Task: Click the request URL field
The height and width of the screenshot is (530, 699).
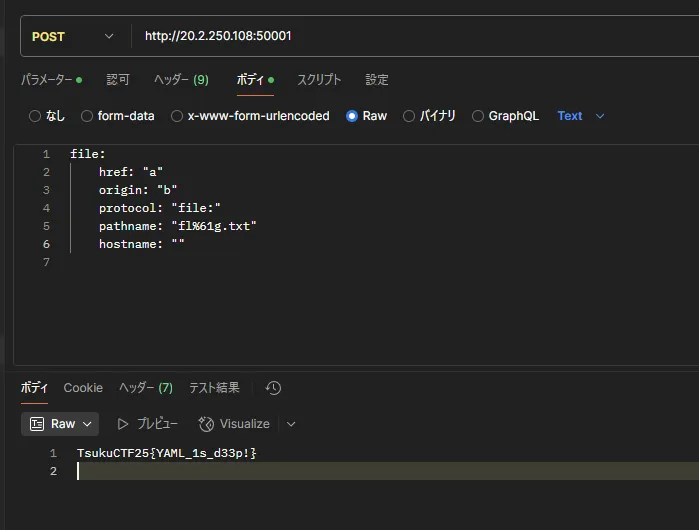Action: pos(400,37)
